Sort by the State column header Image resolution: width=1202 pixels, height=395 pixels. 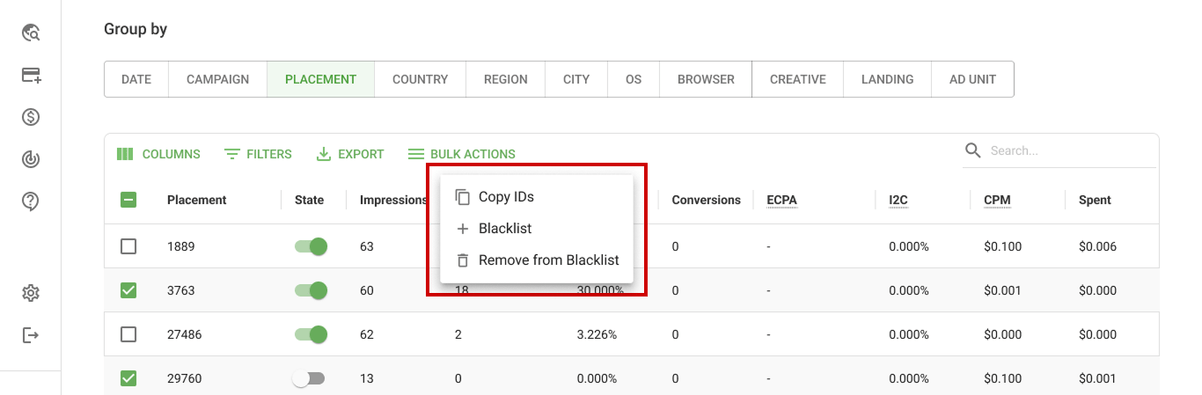pos(309,200)
